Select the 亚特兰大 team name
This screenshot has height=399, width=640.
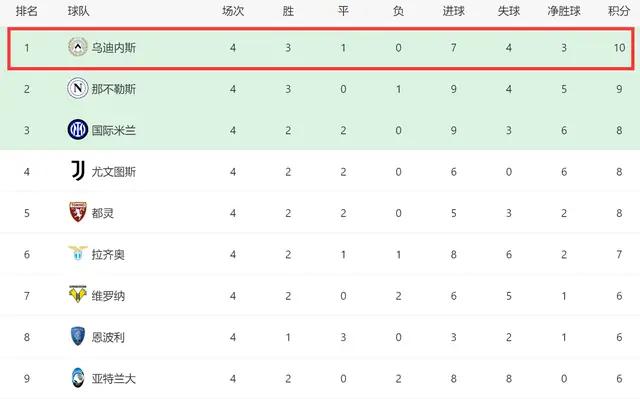tap(113, 379)
